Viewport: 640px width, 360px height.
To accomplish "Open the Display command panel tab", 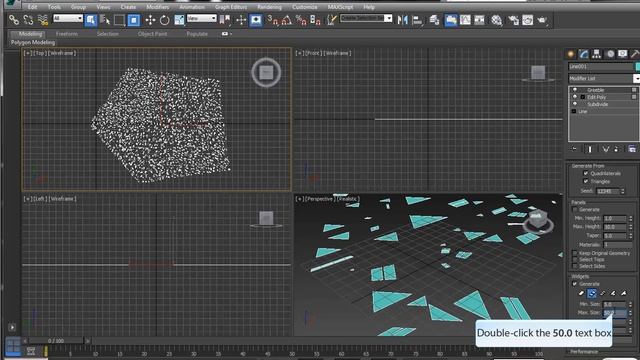I will pyautogui.click(x=622, y=54).
